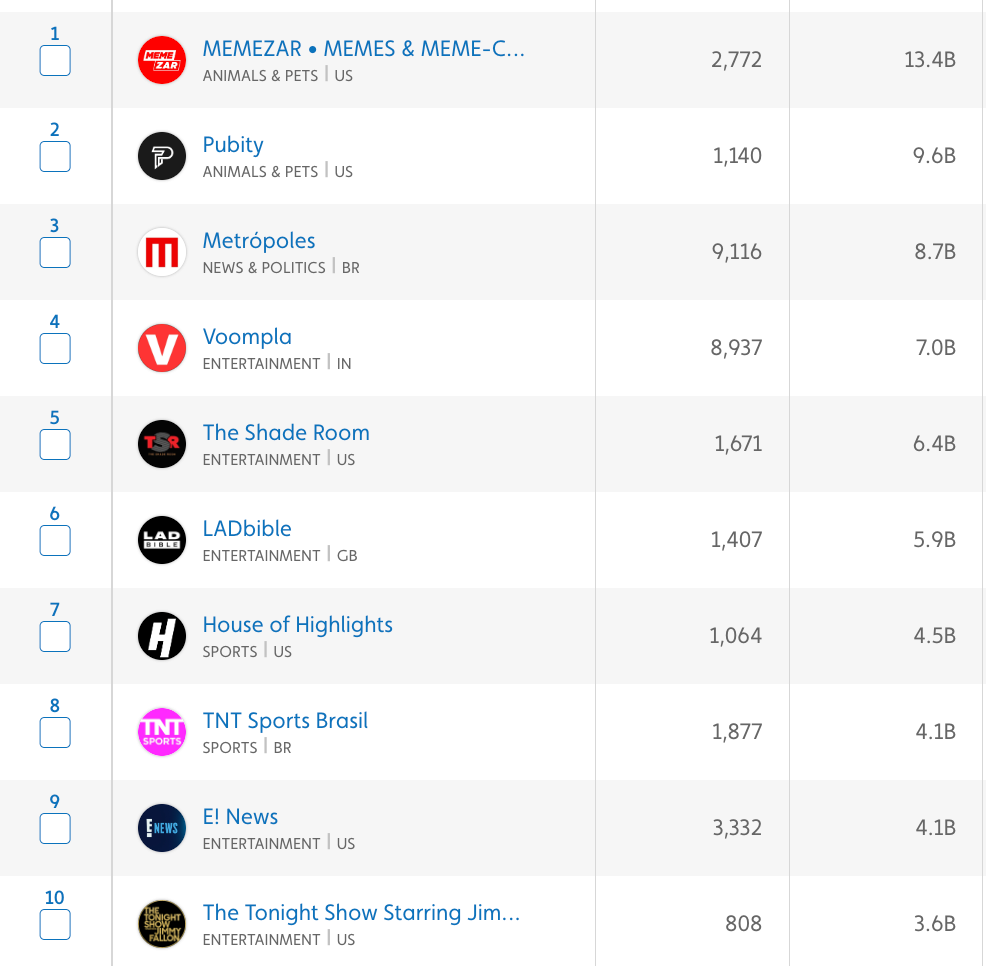The width and height of the screenshot is (986, 966).
Task: Check the box for rank 1 MEMEZAR
Action: (x=55, y=61)
